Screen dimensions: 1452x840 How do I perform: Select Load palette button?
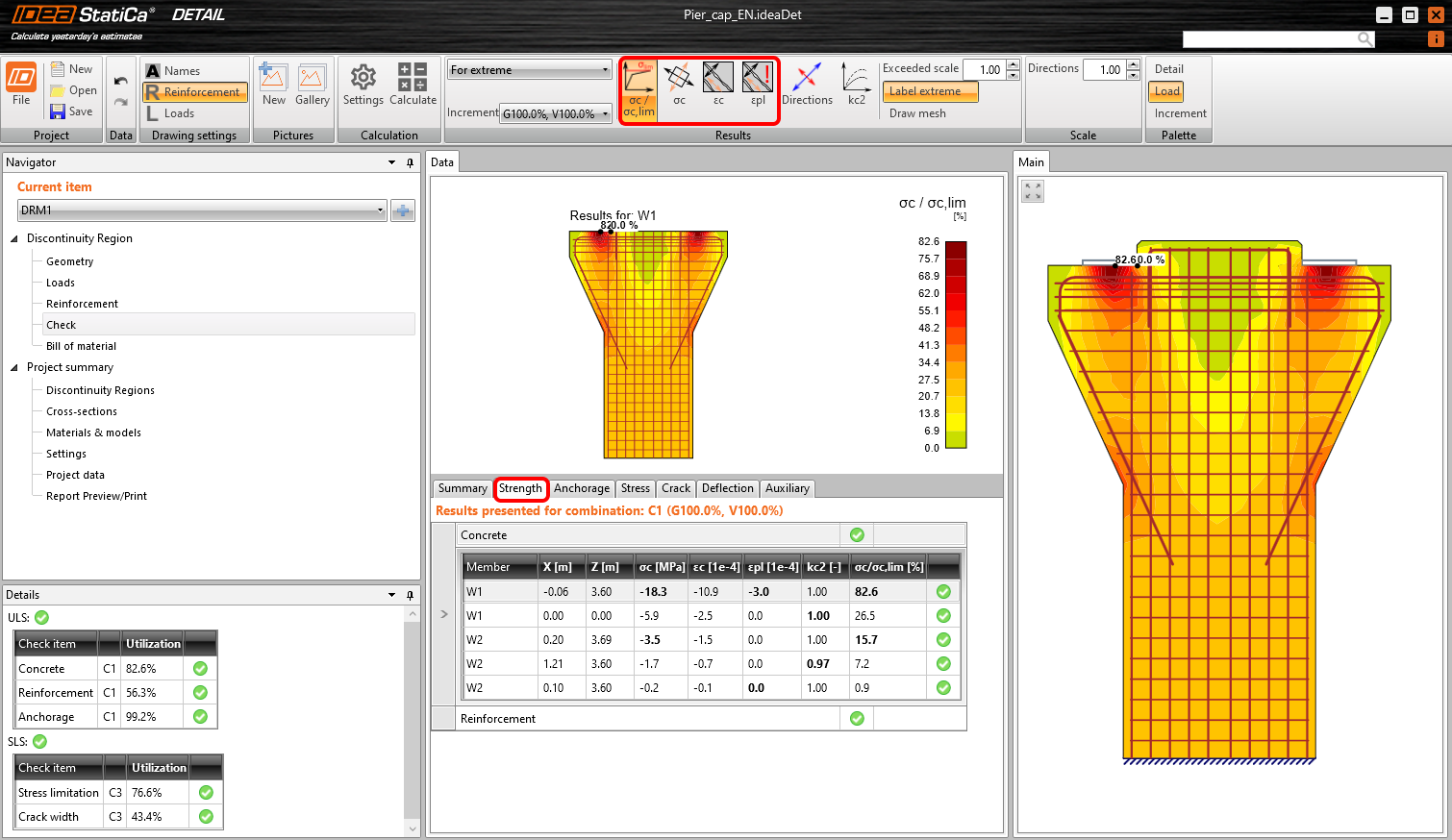click(1166, 91)
